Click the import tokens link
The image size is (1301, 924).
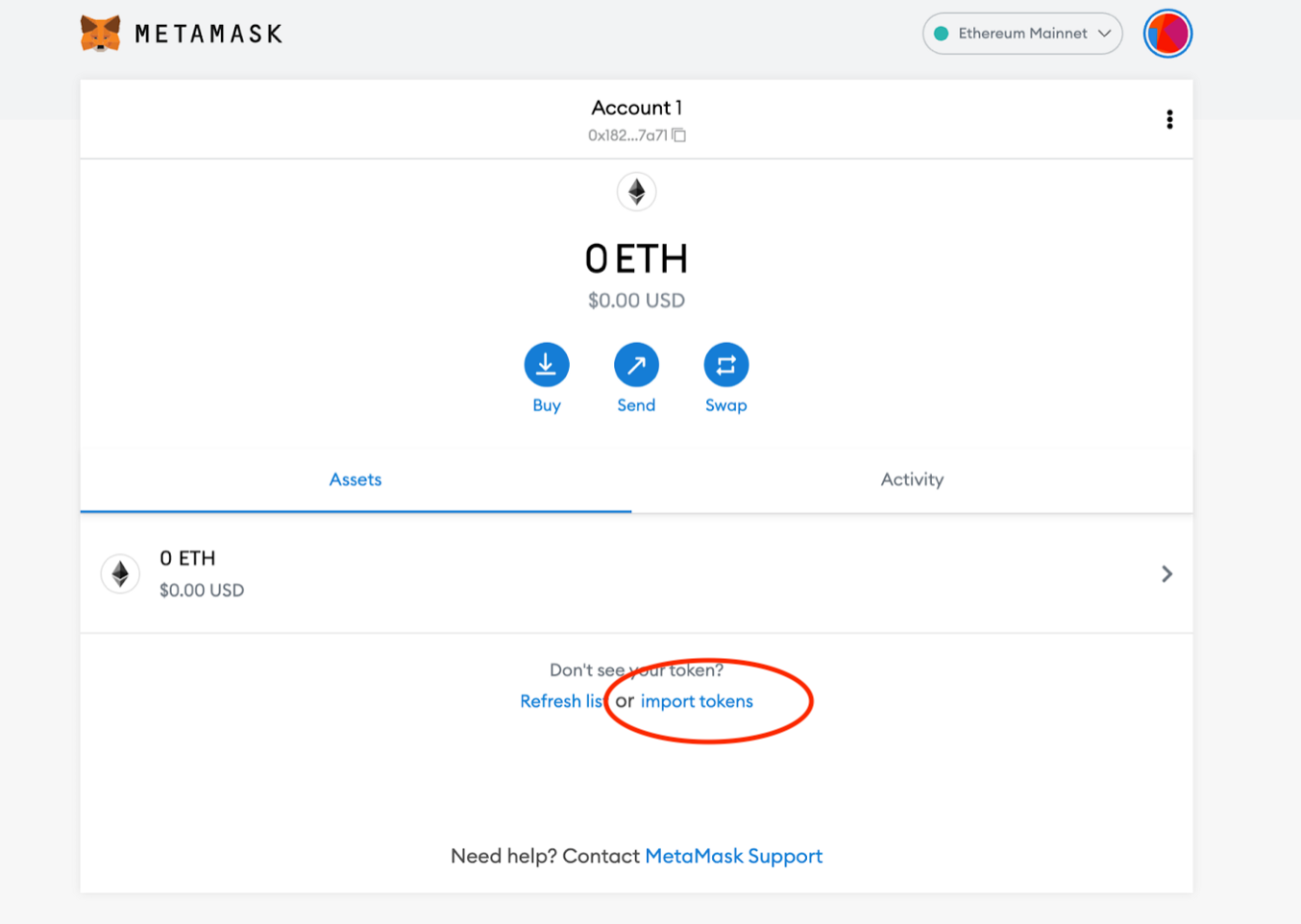[x=697, y=701]
